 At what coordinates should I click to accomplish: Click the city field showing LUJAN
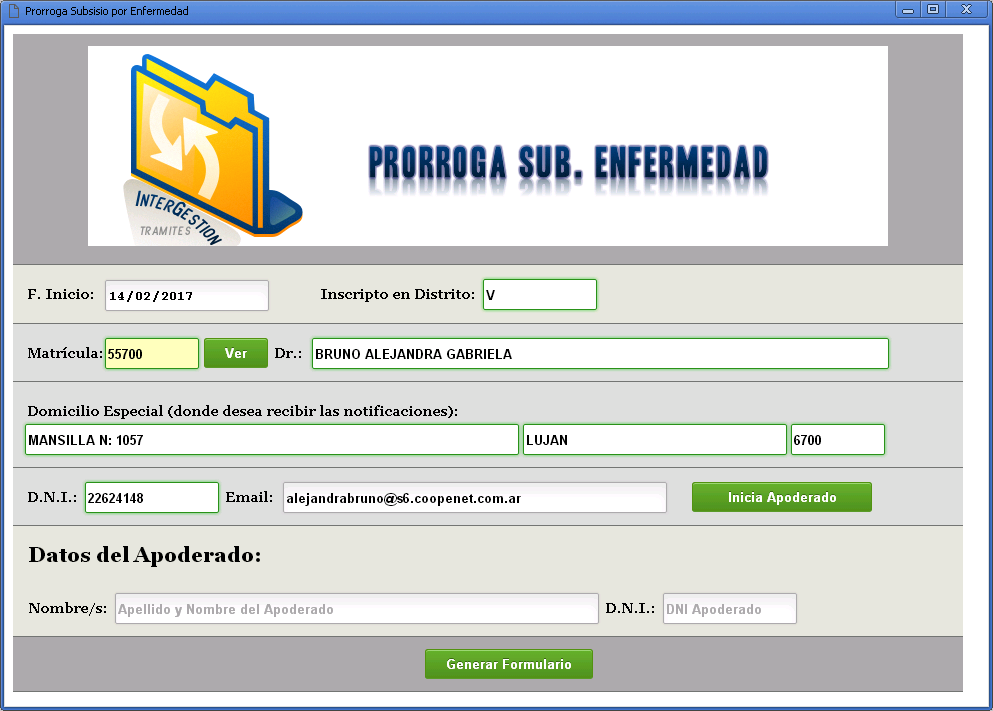tap(655, 439)
